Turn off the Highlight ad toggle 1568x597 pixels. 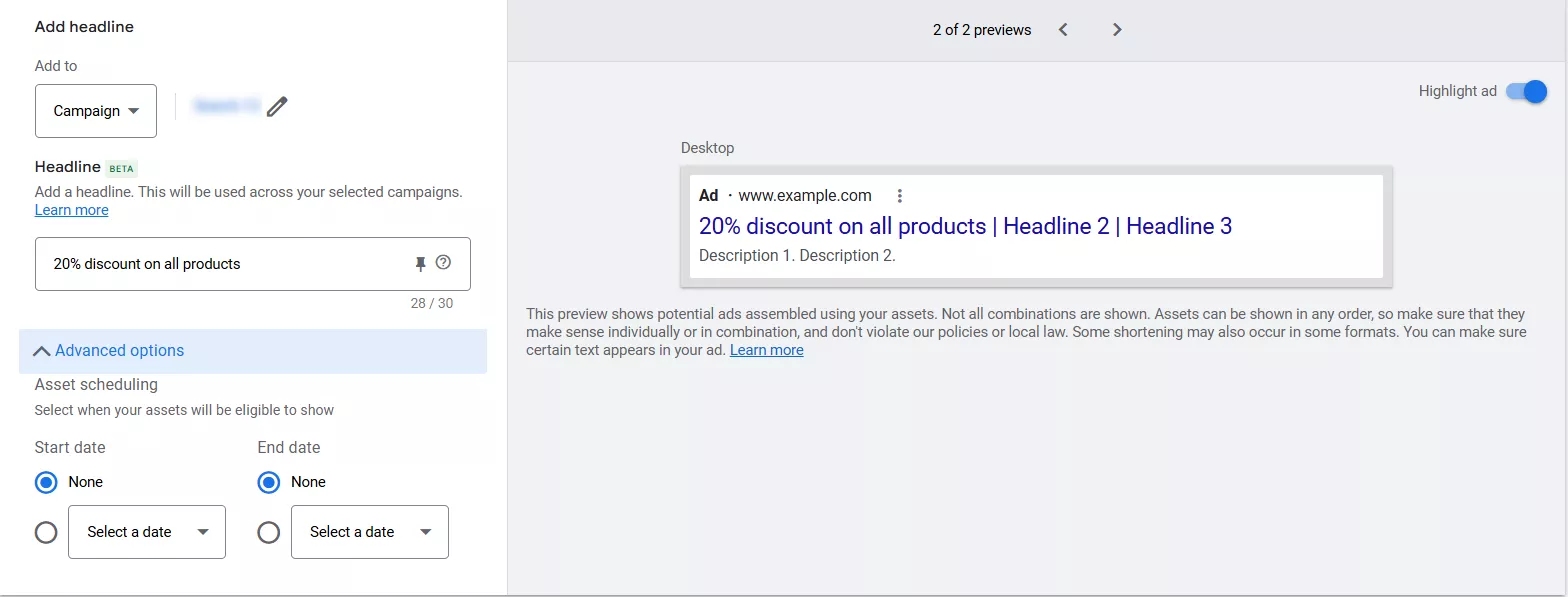1526,91
